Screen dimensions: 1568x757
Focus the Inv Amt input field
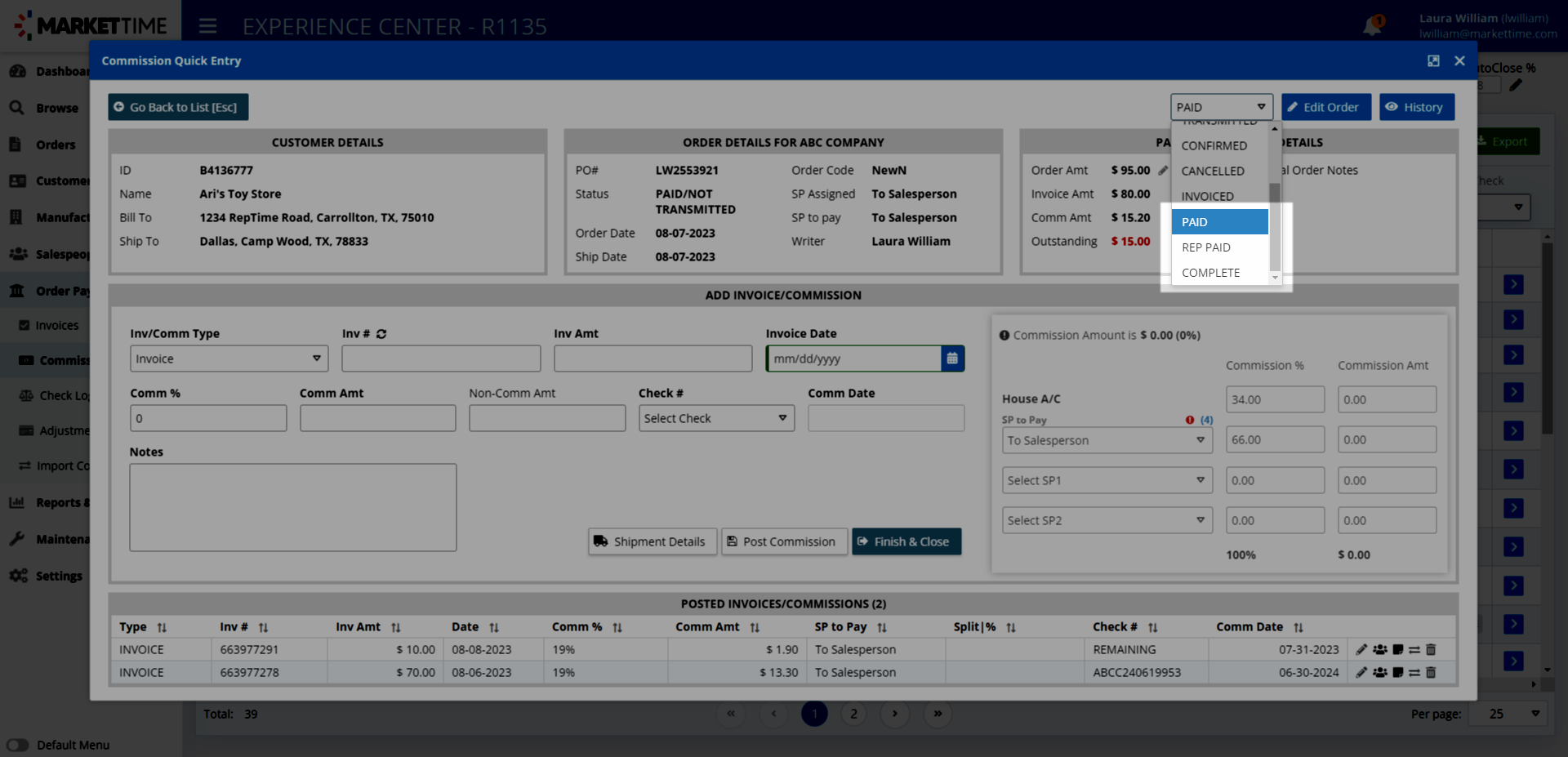click(x=653, y=358)
